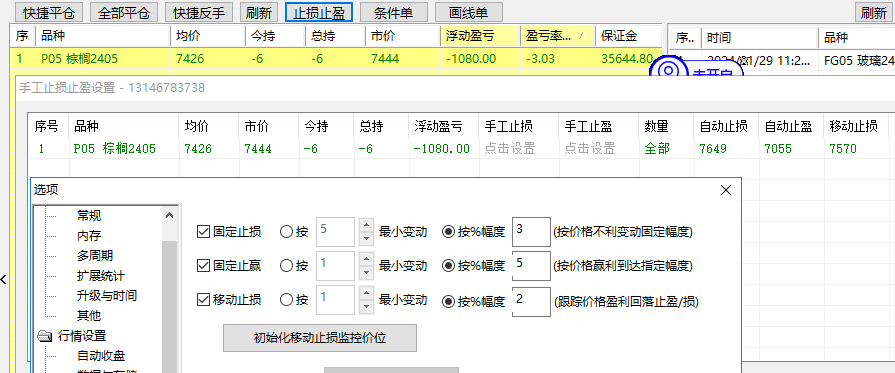Select 多周期 in the options tree
The height and width of the screenshot is (373, 895).
coord(95,256)
